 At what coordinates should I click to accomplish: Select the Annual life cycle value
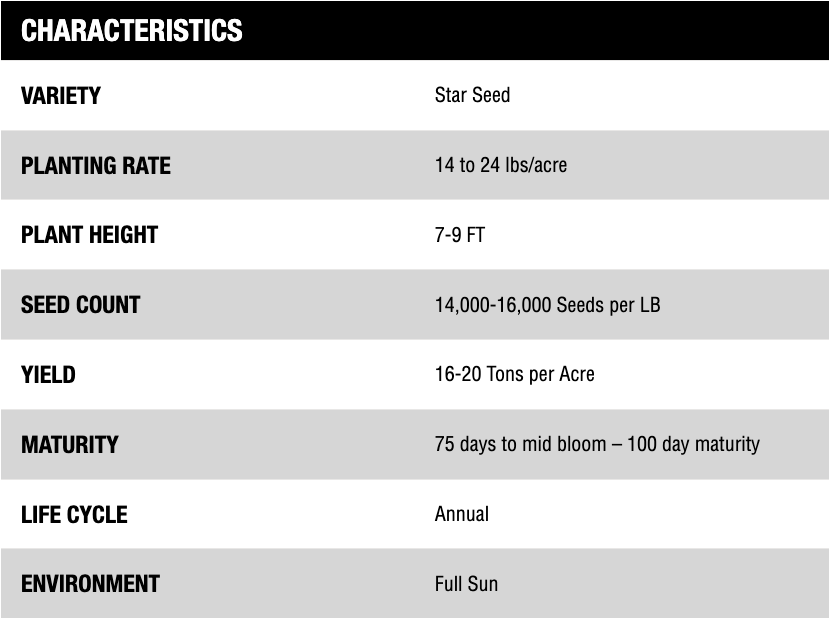point(462,514)
